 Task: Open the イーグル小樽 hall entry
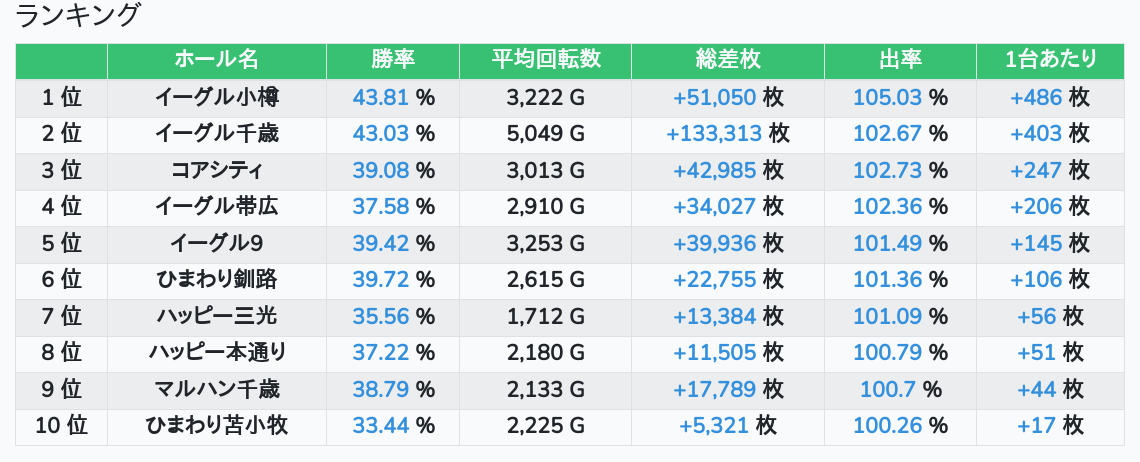(x=217, y=97)
